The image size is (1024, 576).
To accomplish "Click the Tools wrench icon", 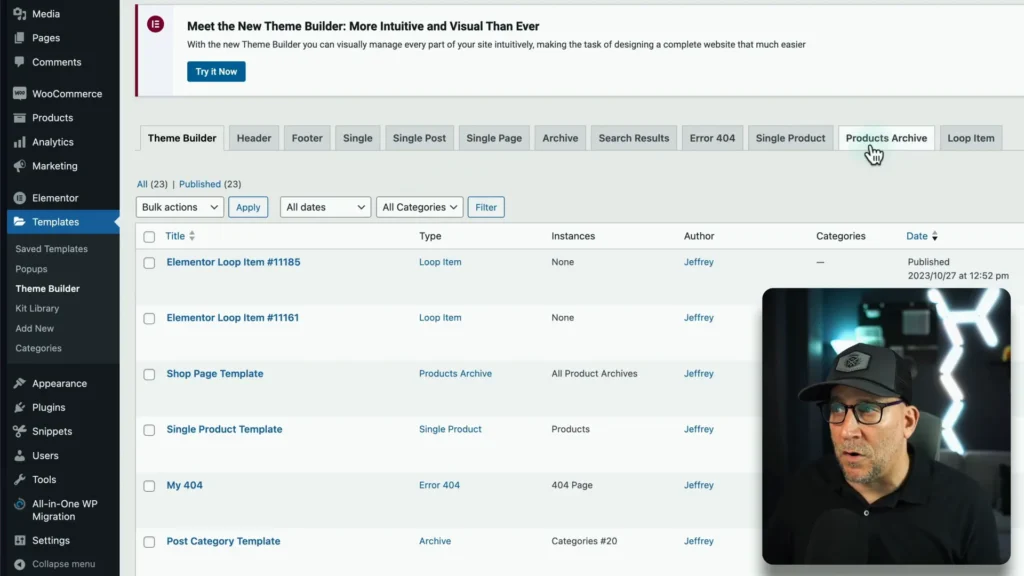I will (x=20, y=479).
